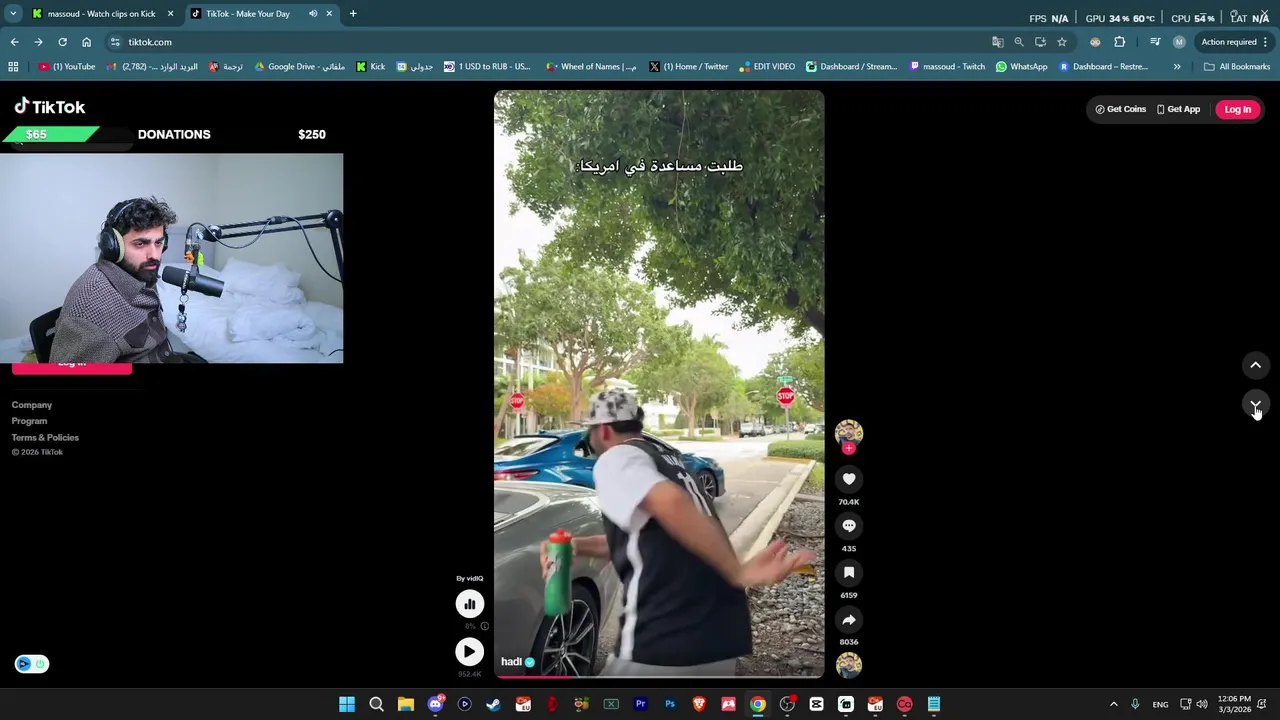Open the system volume speaker icon
Image resolution: width=1280 pixels, height=720 pixels.
point(1202,704)
